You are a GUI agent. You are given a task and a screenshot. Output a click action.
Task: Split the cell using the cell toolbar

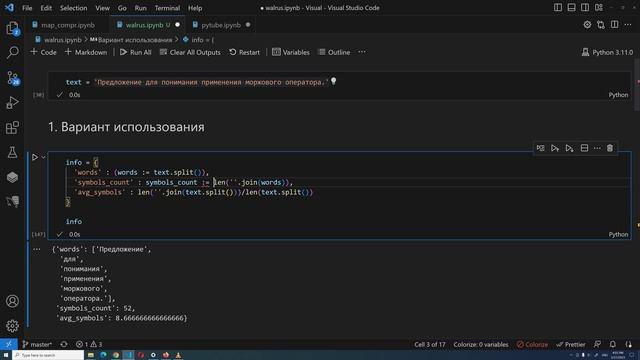(584, 148)
